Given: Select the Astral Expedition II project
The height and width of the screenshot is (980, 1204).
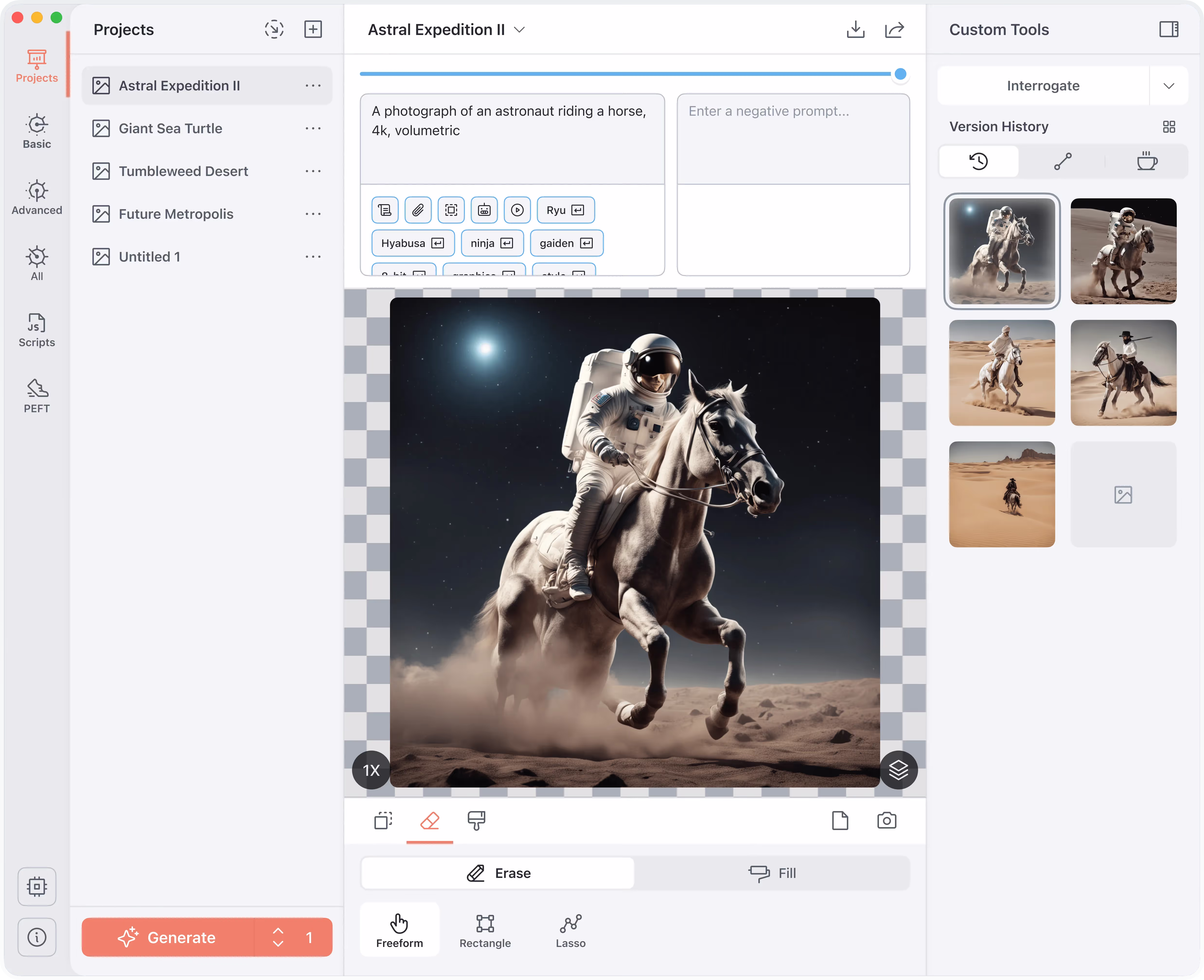Looking at the screenshot, I should click(207, 86).
